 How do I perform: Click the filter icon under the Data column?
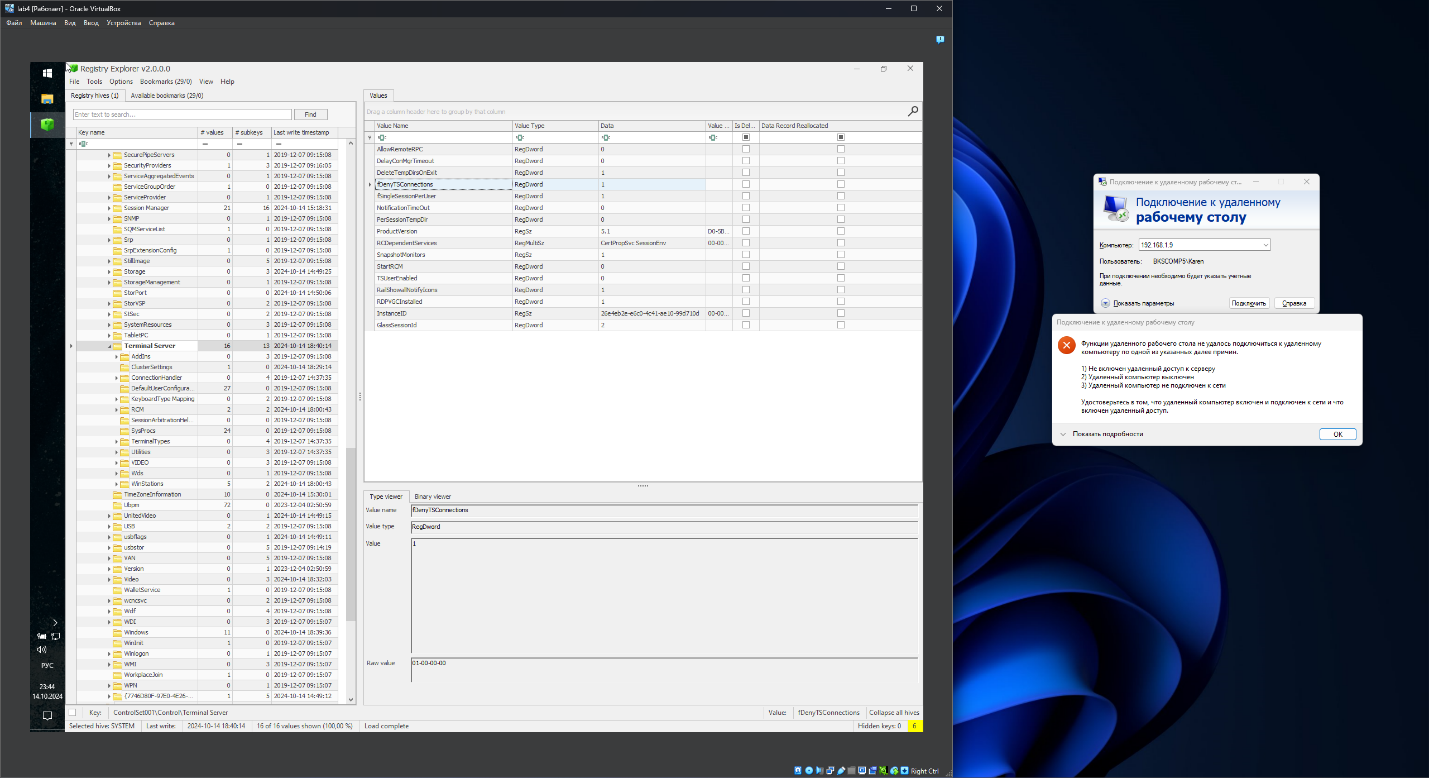605,137
